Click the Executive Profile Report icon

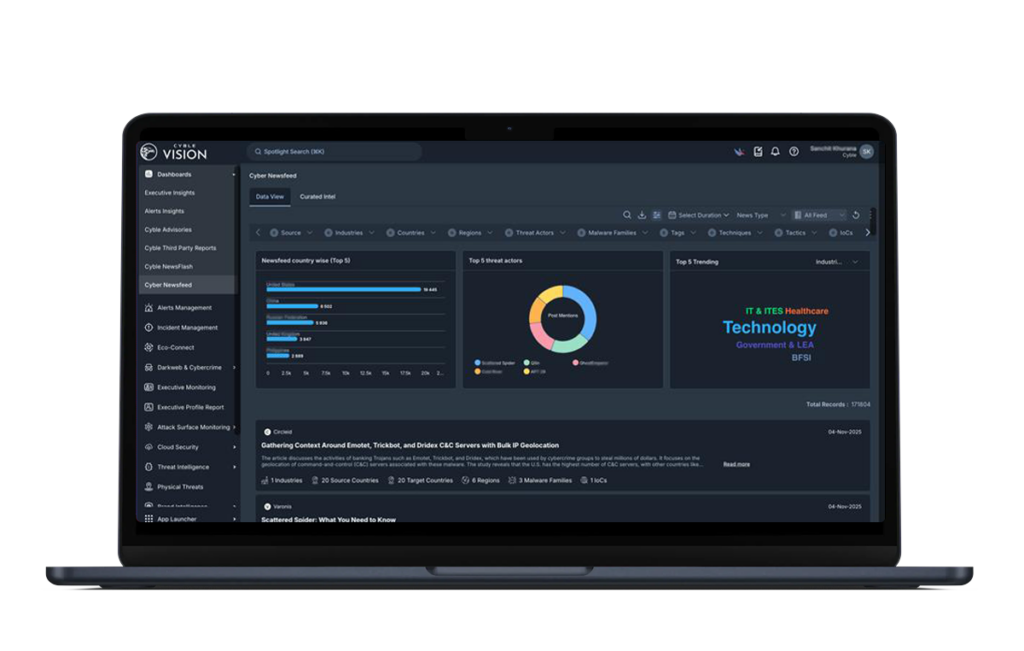pyautogui.click(x=148, y=407)
